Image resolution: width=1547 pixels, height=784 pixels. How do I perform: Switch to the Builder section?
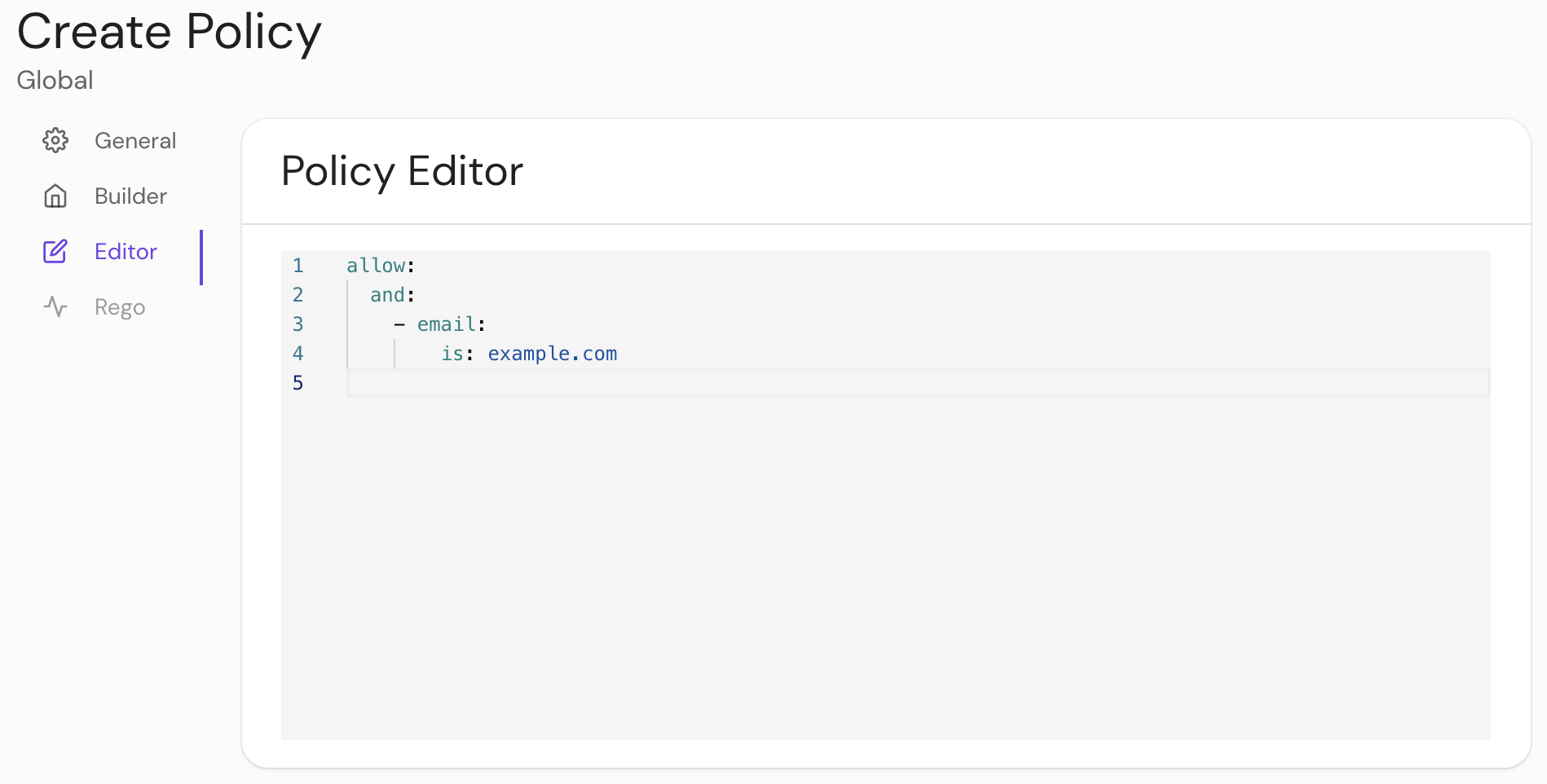[130, 196]
